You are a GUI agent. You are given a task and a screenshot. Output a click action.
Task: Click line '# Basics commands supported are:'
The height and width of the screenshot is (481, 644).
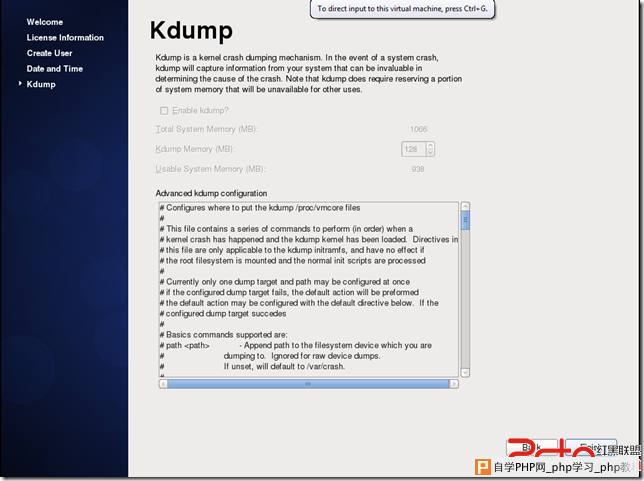point(224,335)
